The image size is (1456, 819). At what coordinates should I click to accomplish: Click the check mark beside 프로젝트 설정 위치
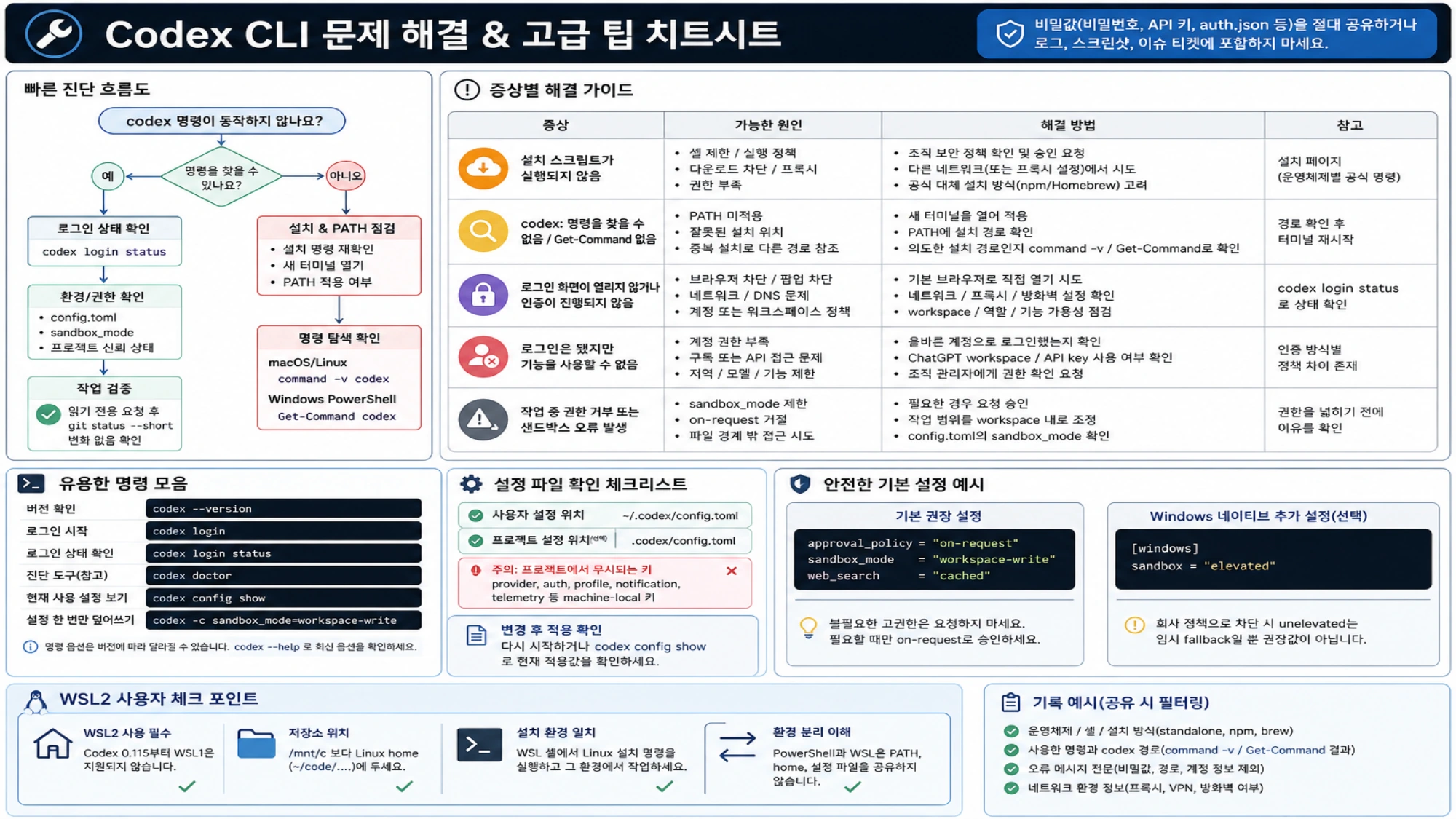(475, 540)
